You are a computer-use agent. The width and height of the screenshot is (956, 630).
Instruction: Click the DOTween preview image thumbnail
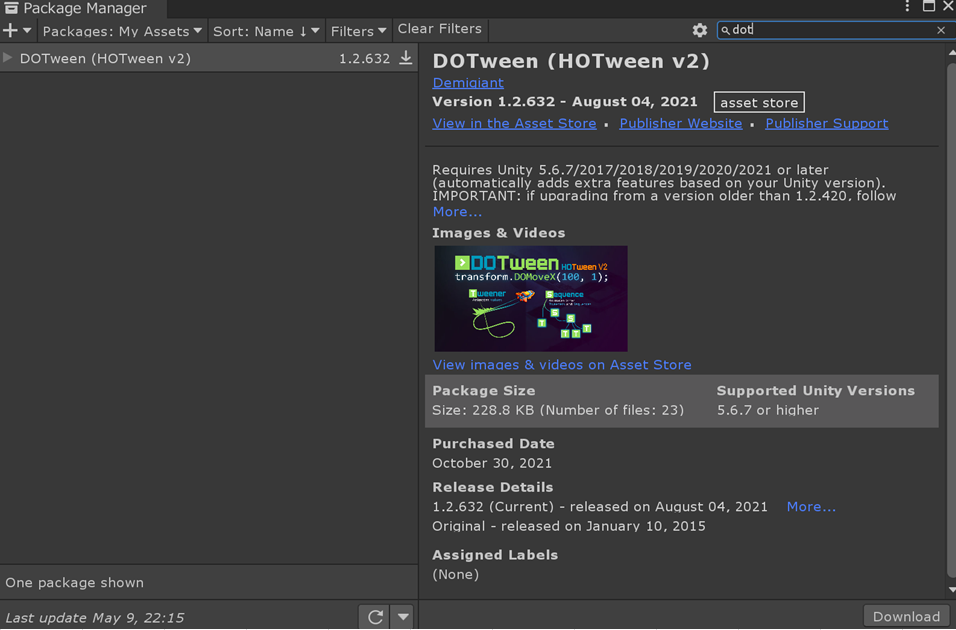530,298
